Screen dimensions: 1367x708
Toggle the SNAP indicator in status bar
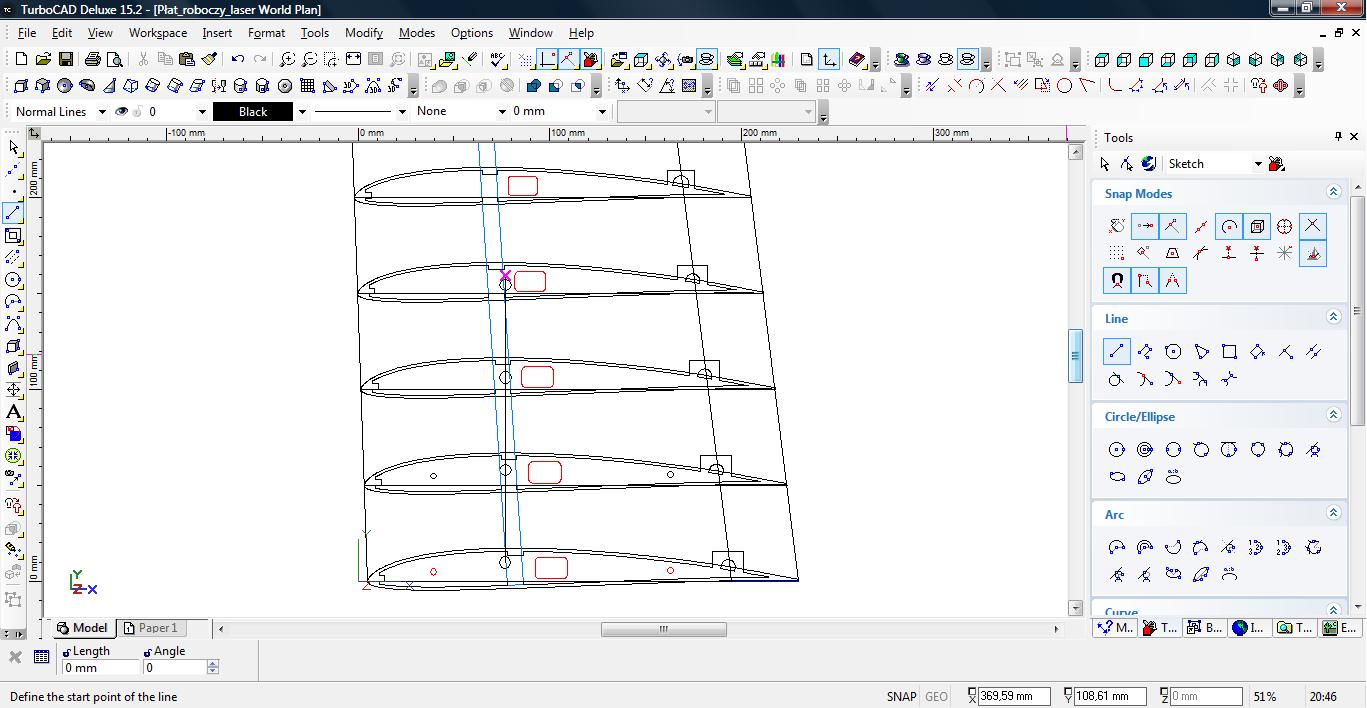(x=900, y=697)
